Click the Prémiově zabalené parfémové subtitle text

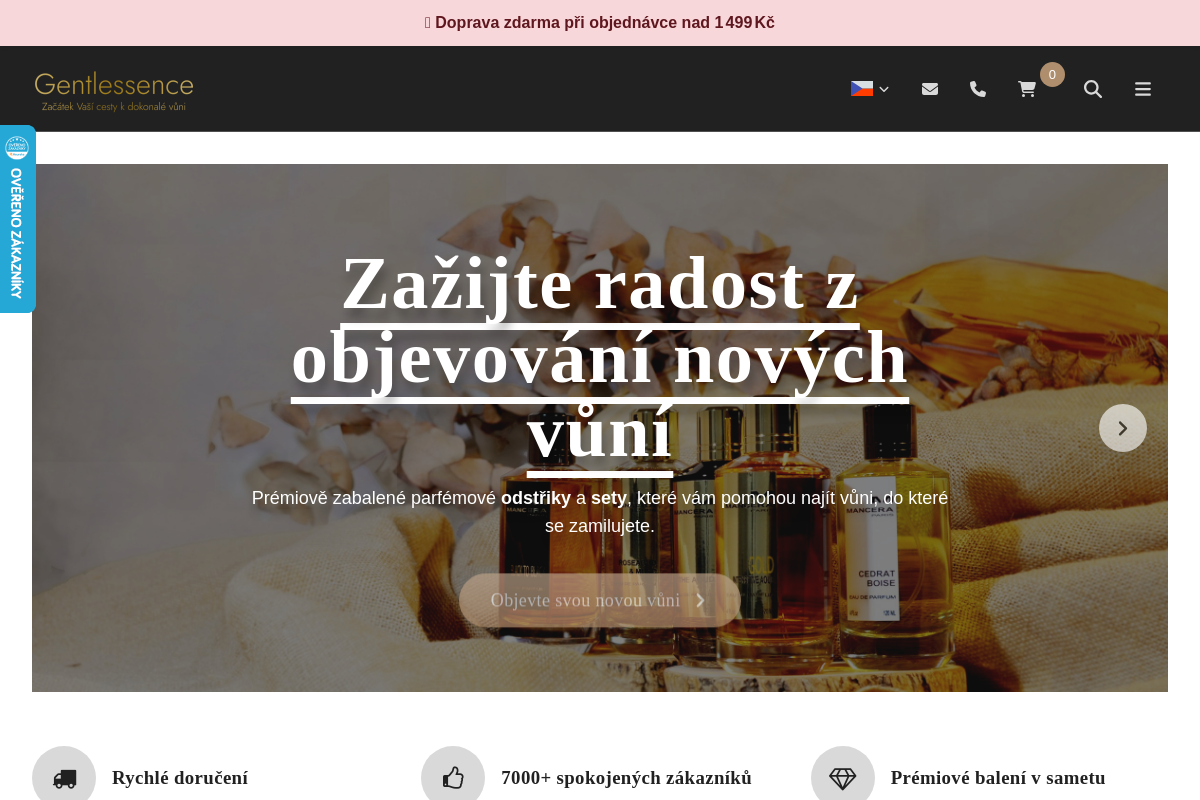click(600, 511)
